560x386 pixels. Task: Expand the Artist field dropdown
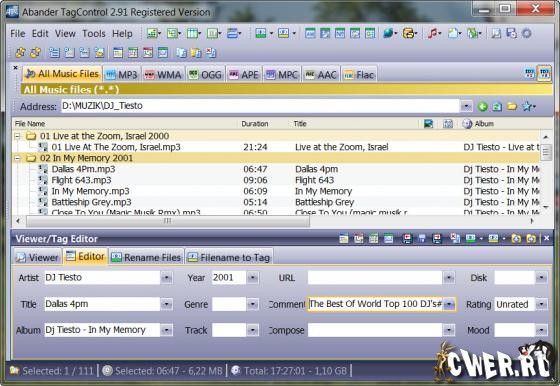coord(166,277)
